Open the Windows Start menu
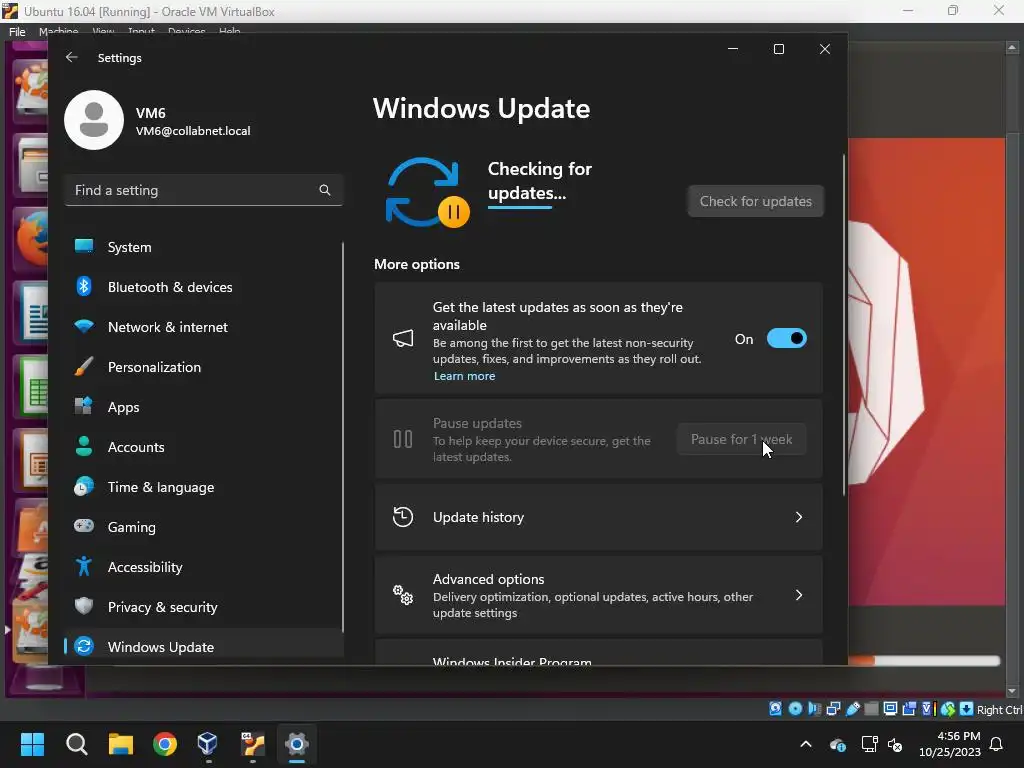 pyautogui.click(x=32, y=744)
